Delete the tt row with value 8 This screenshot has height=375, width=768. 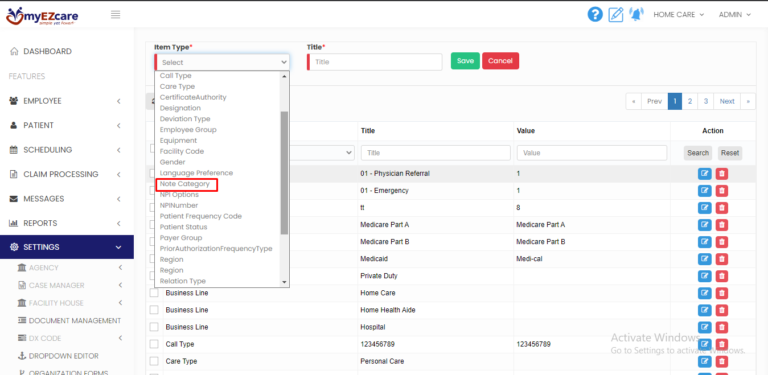point(721,208)
